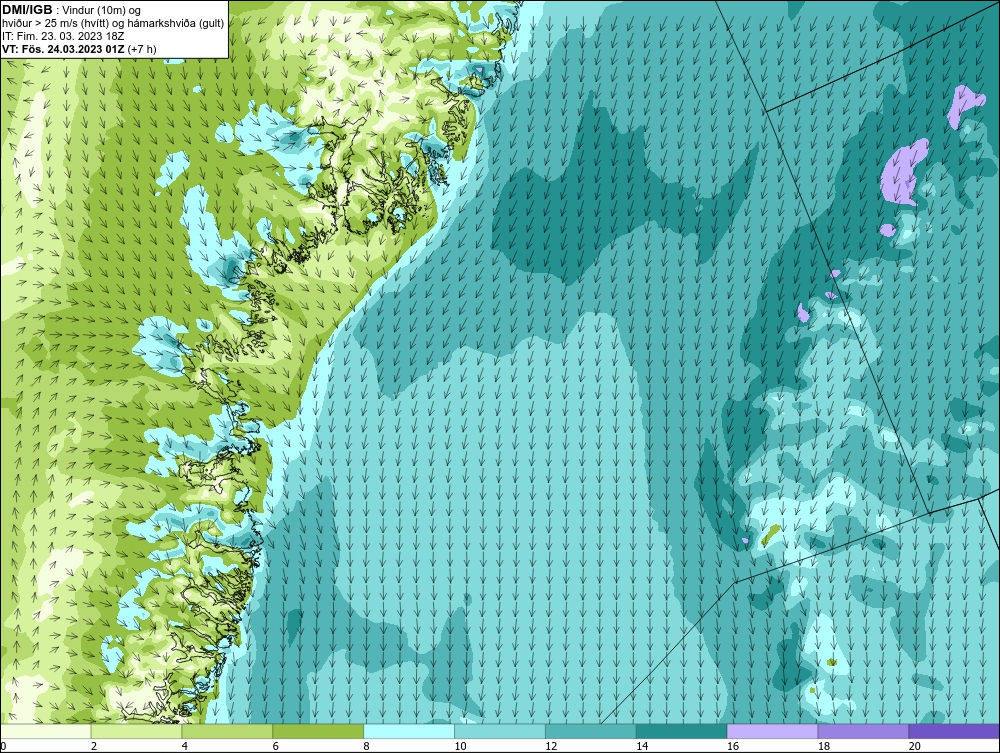The width and height of the screenshot is (1000, 753).
Task: Click the 'Vindur (10m) og' text
Action: pos(102,11)
